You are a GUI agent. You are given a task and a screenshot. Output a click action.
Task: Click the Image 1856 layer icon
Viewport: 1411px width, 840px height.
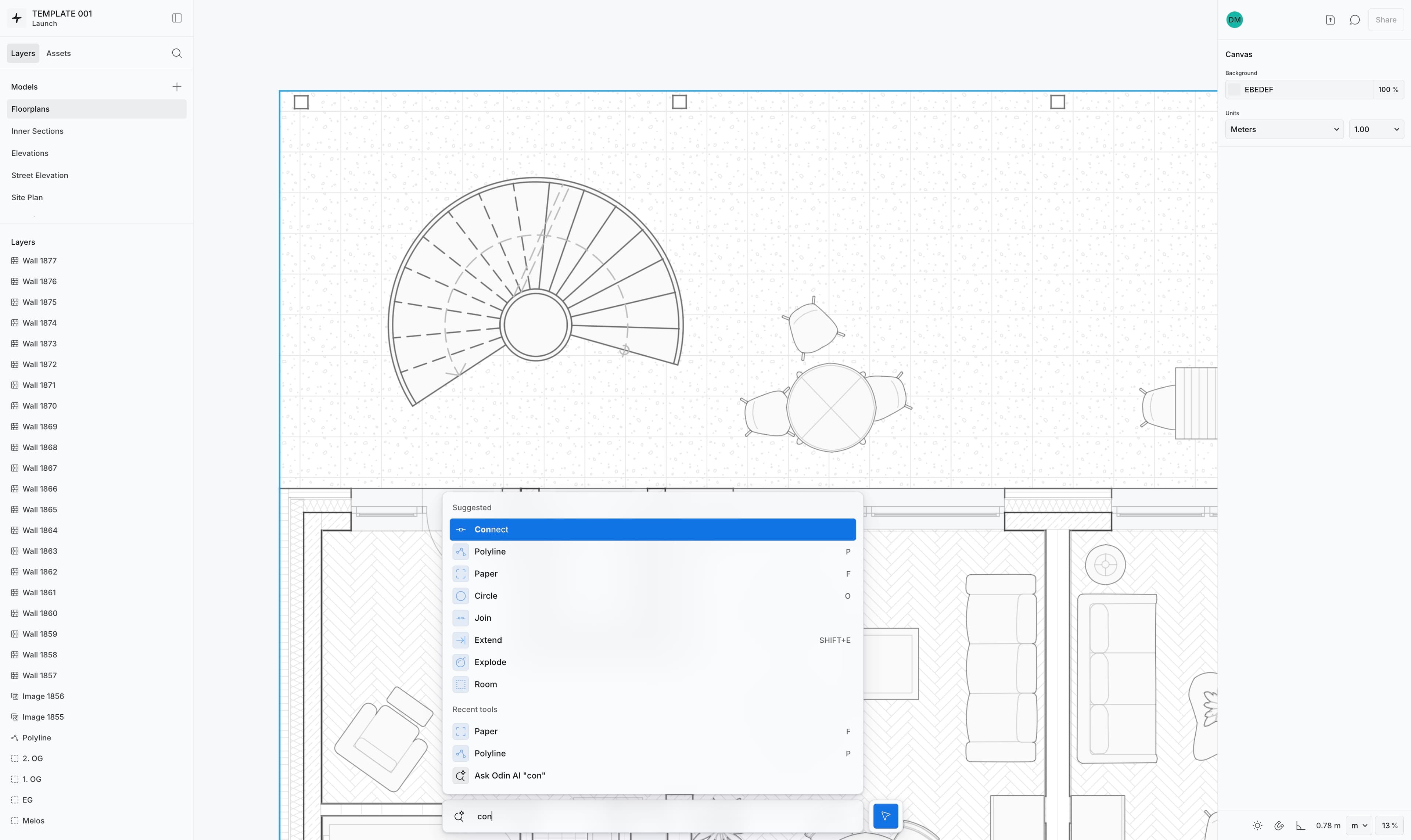(x=15, y=696)
